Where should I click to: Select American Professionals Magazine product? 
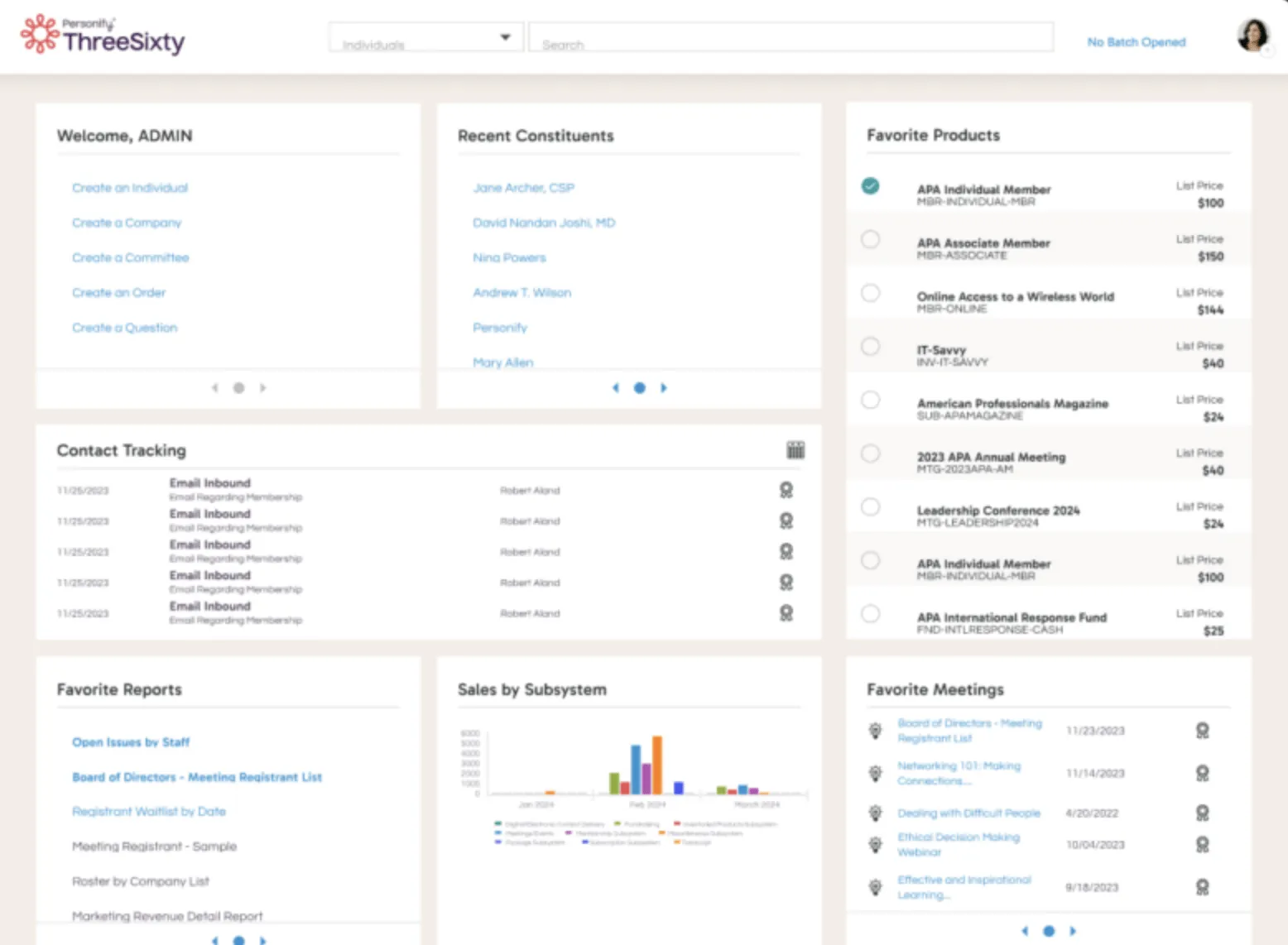[870, 400]
